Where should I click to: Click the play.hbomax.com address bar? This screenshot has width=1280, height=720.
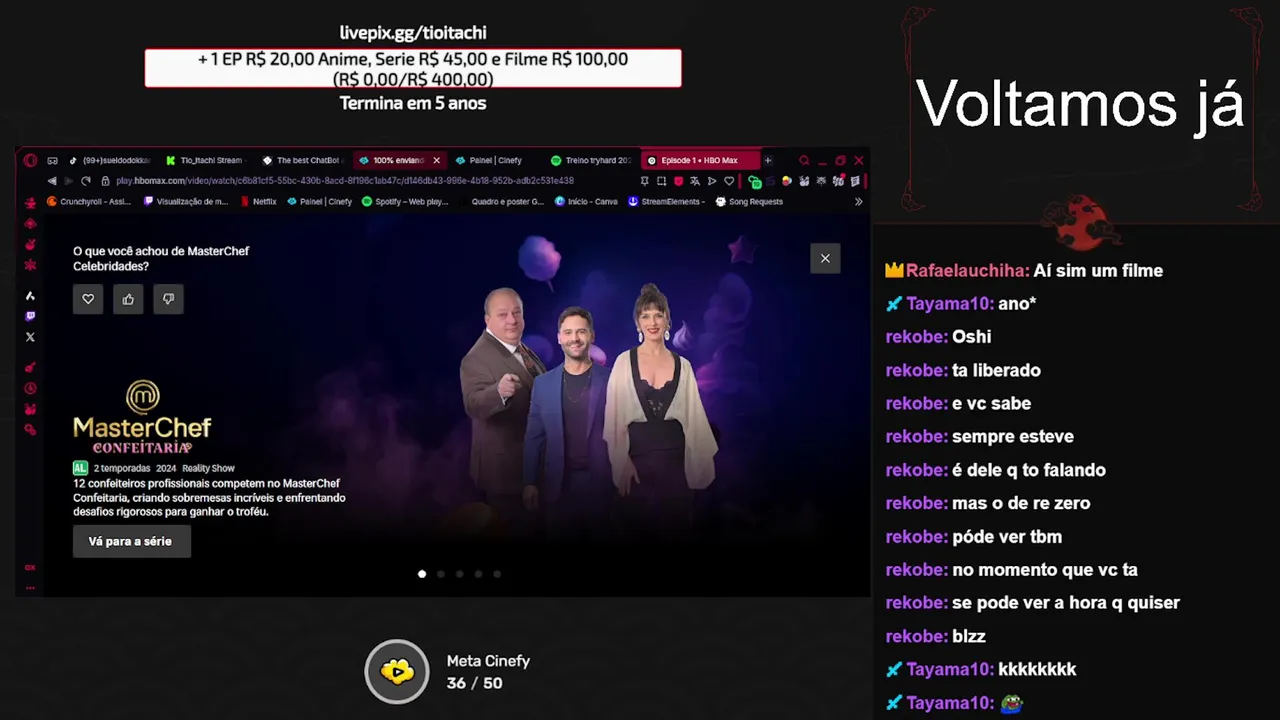coord(345,181)
